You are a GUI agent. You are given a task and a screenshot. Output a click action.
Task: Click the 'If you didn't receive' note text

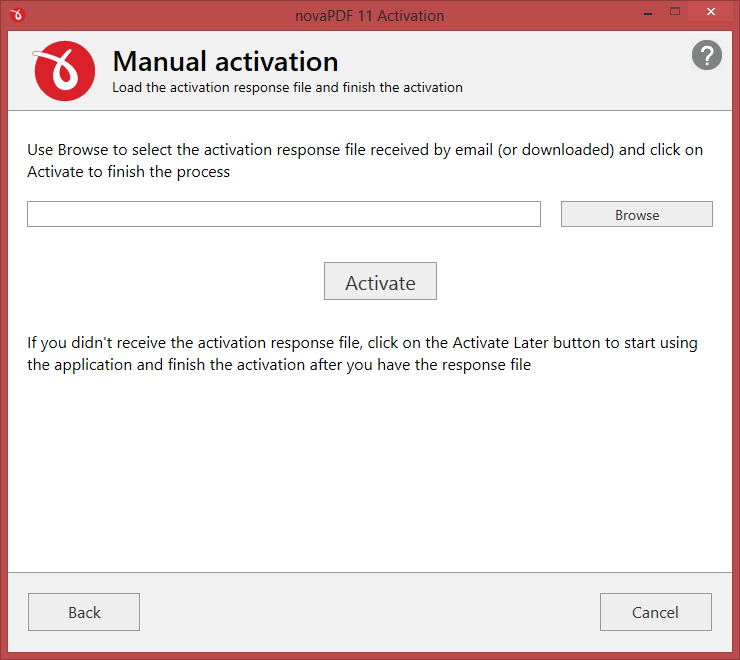(x=362, y=353)
